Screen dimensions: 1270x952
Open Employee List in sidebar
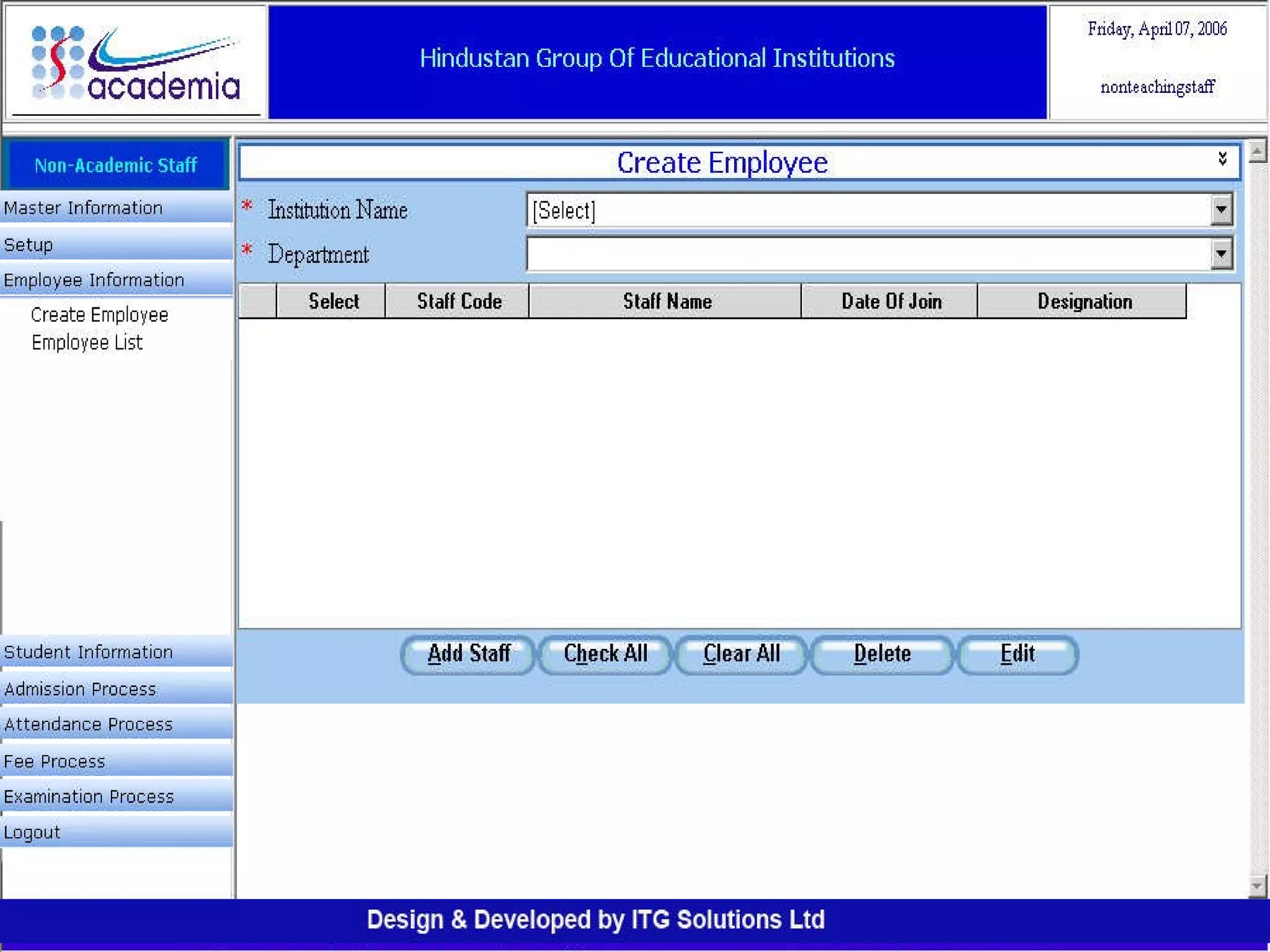[x=87, y=343]
